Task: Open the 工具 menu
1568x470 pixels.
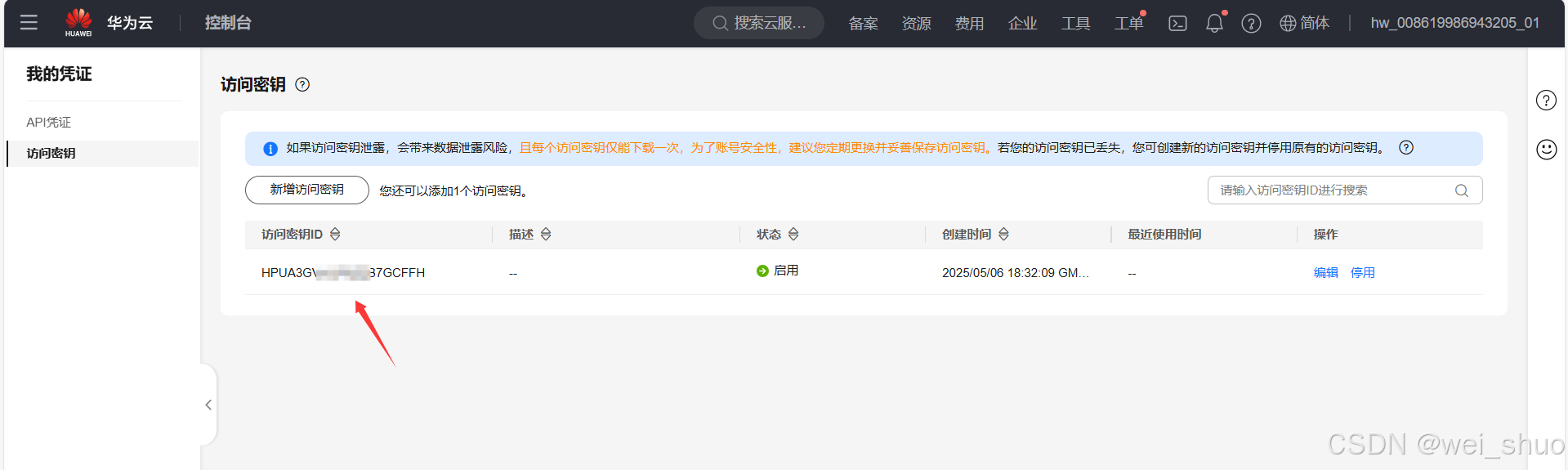Action: [1075, 23]
